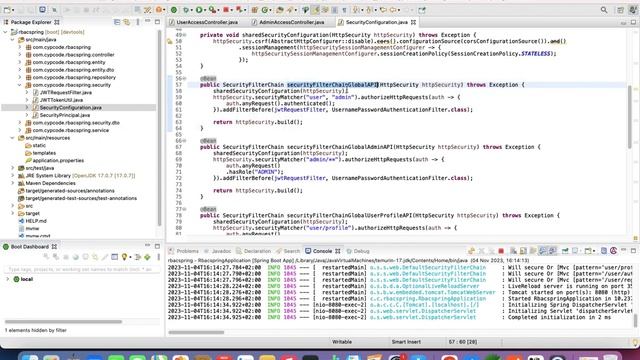The image size is (640, 360).
Task: Toggle show console on standard error
Action: [552, 251]
